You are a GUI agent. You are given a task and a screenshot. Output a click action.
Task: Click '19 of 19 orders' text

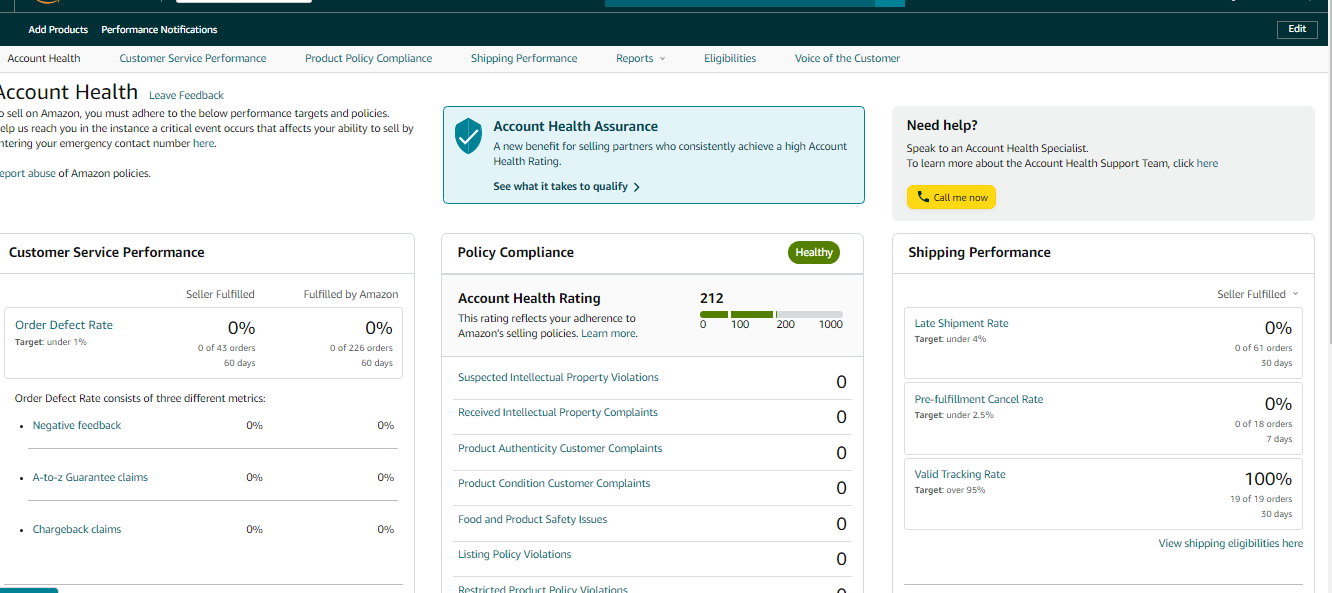pos(1261,499)
